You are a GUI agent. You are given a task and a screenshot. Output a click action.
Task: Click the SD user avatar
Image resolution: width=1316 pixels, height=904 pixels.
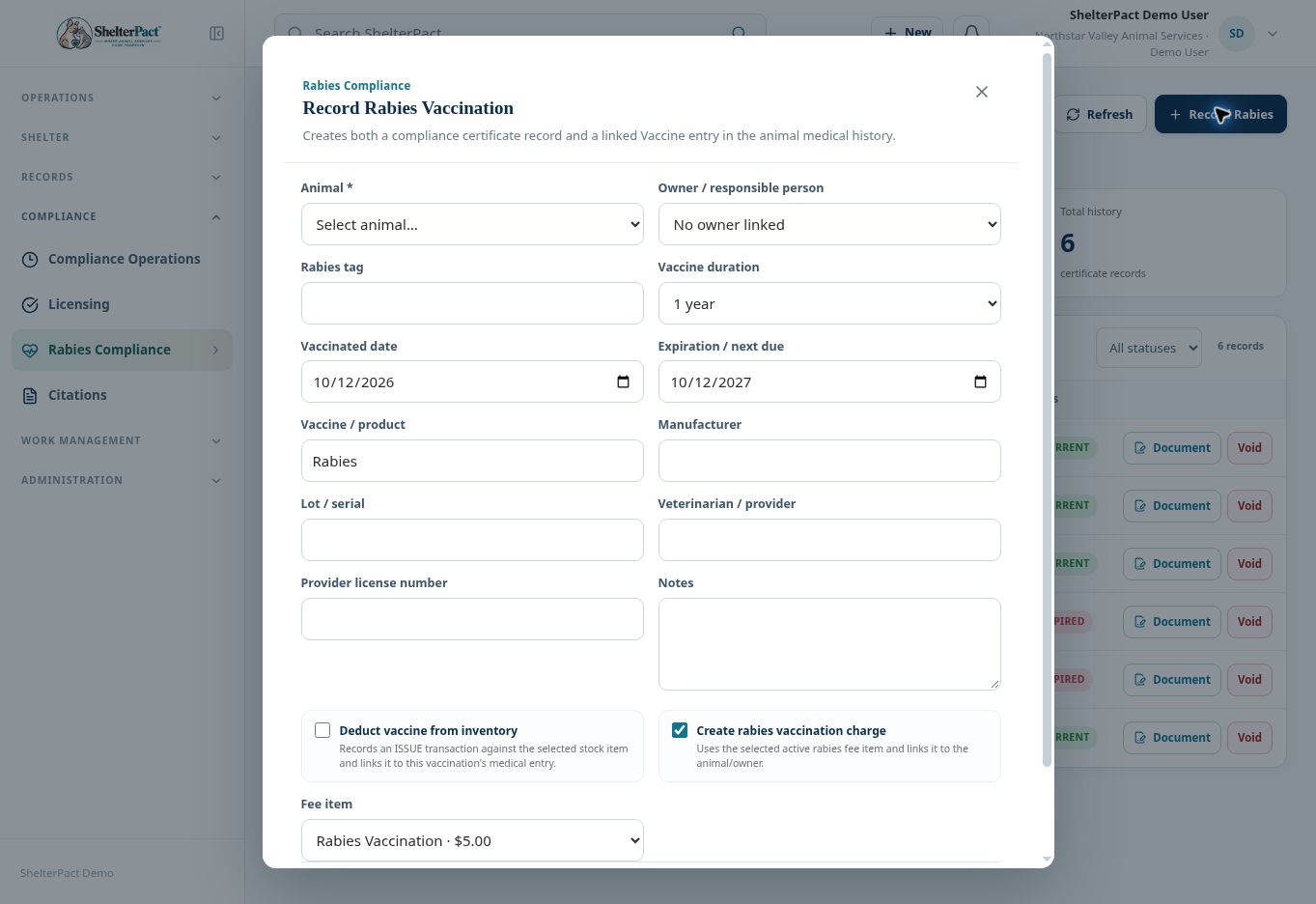coord(1236,34)
